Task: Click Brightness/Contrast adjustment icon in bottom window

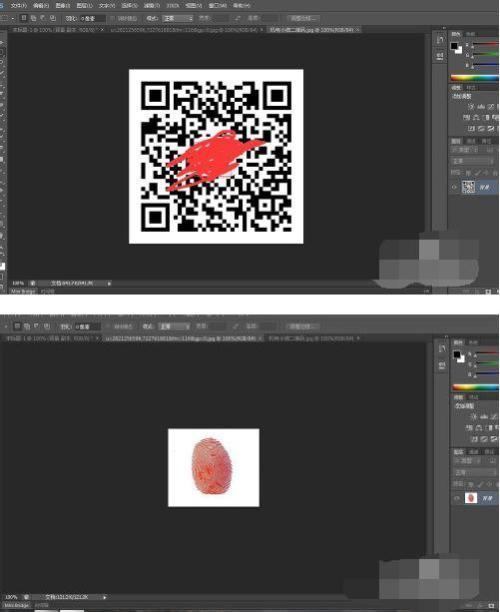Action: click(474, 416)
